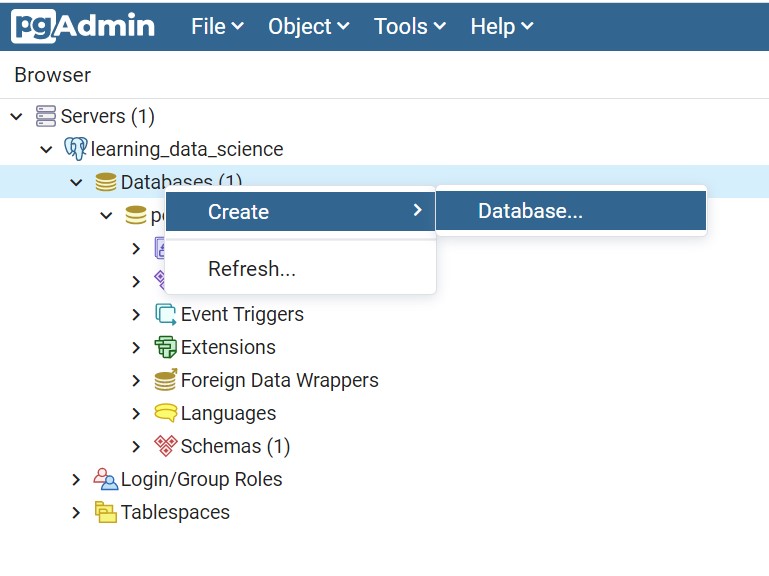769x576 pixels.
Task: Click the learning_data_science elephant server icon
Action: click(76, 149)
